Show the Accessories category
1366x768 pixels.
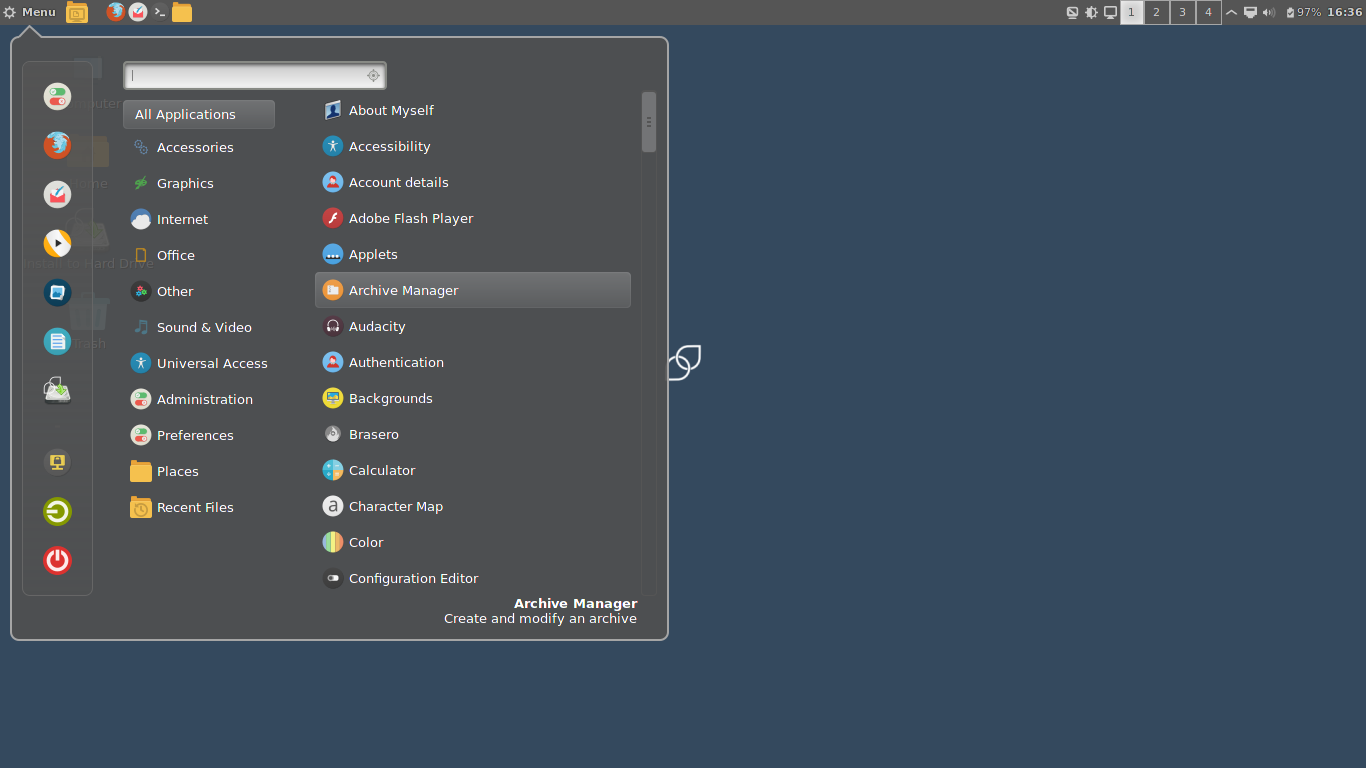tap(199, 147)
